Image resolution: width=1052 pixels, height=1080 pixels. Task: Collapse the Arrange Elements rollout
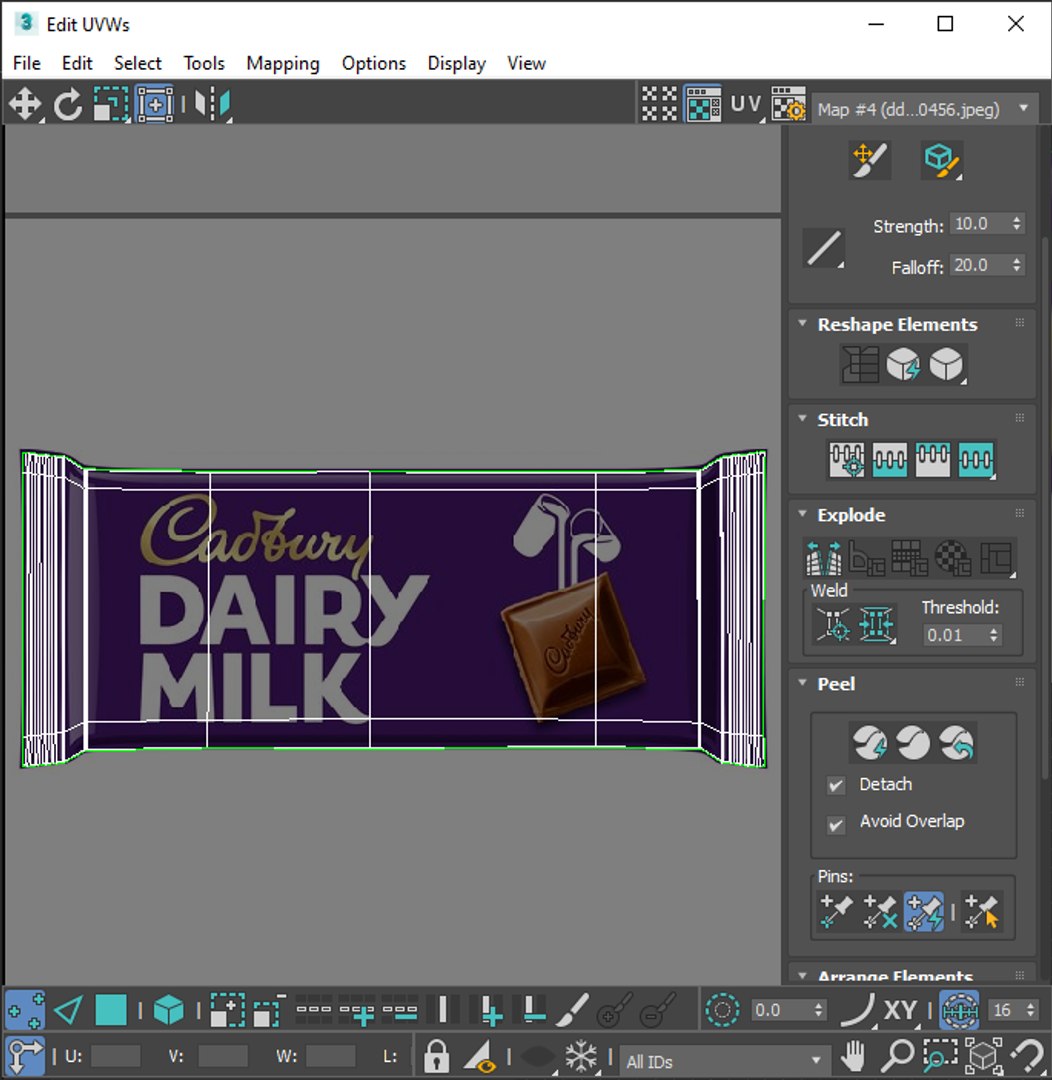coord(803,975)
